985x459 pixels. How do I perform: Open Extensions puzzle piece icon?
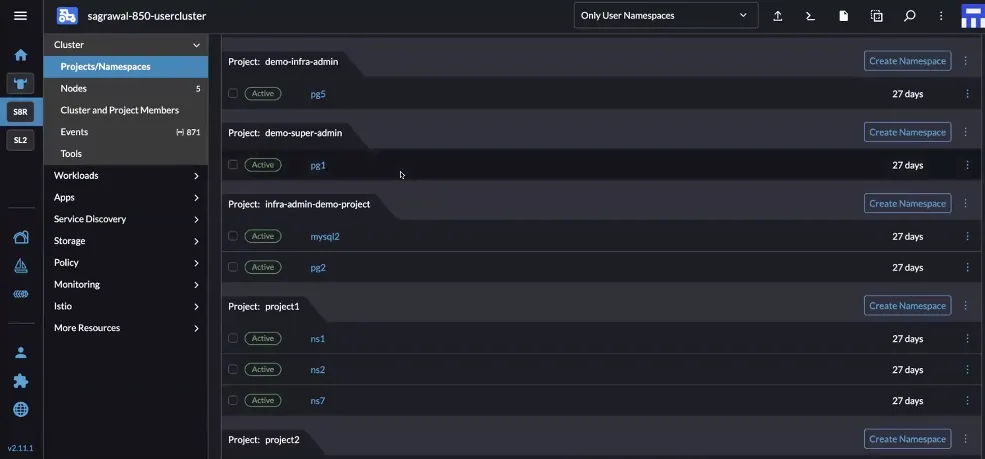tap(21, 381)
